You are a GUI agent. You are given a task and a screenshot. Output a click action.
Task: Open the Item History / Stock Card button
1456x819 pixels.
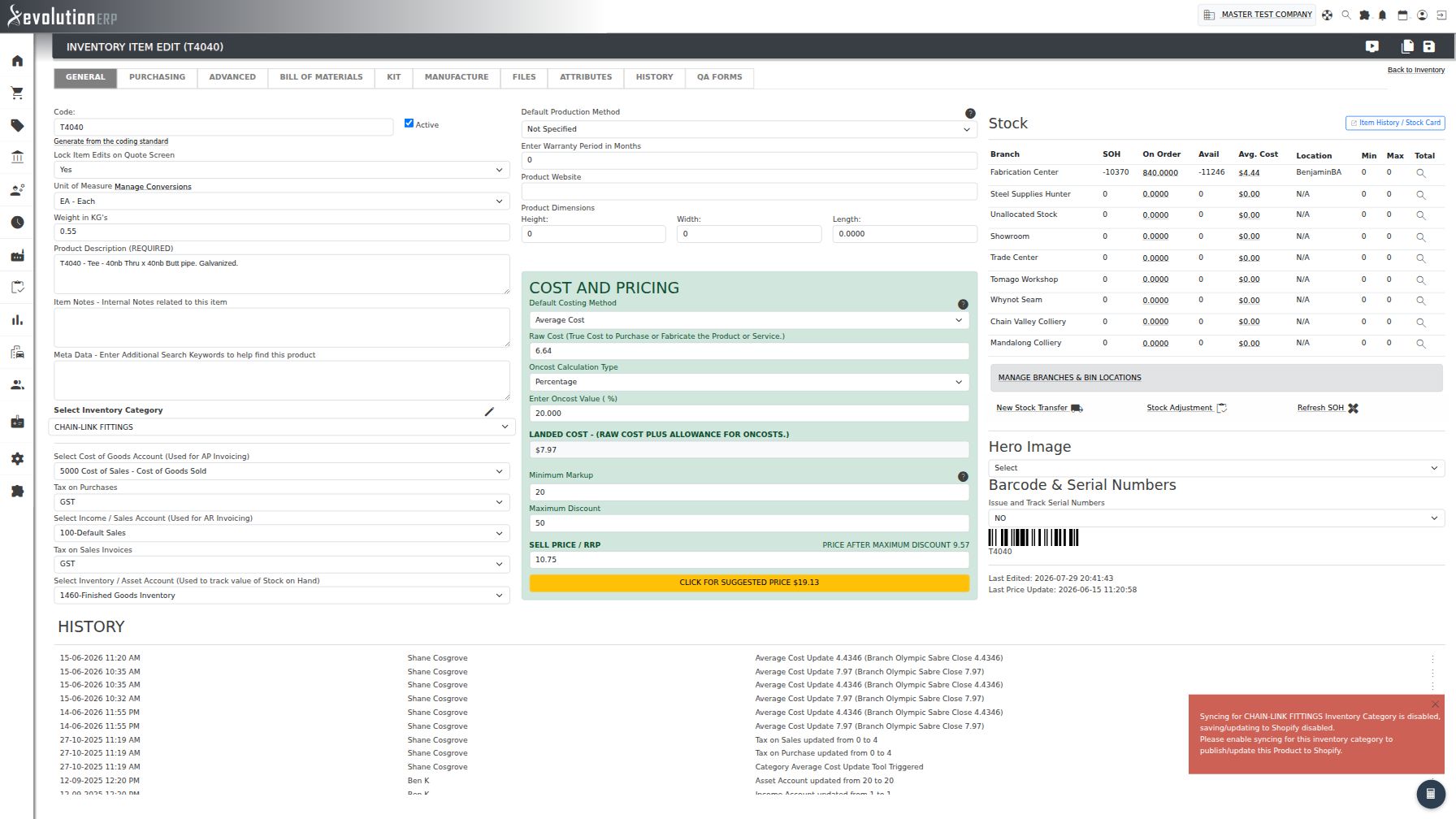[x=1394, y=123]
